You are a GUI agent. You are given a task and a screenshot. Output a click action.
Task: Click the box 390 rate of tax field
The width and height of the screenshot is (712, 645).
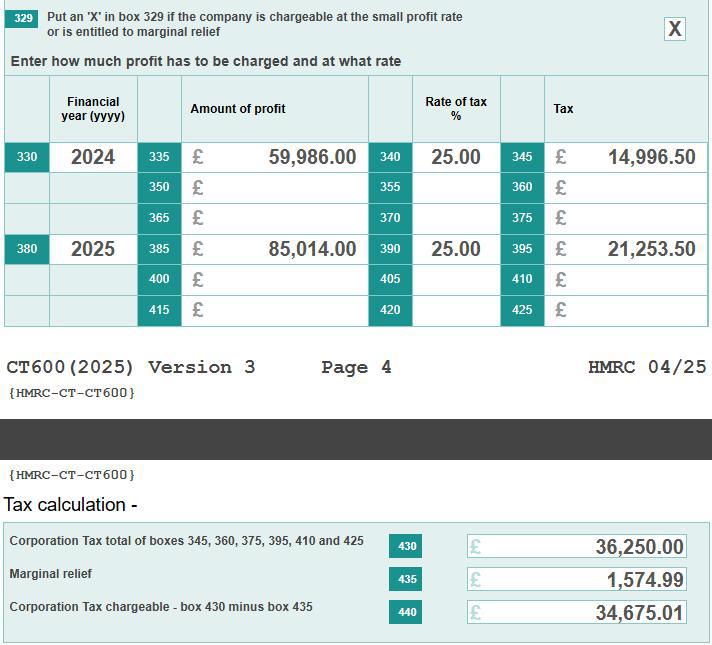point(456,249)
